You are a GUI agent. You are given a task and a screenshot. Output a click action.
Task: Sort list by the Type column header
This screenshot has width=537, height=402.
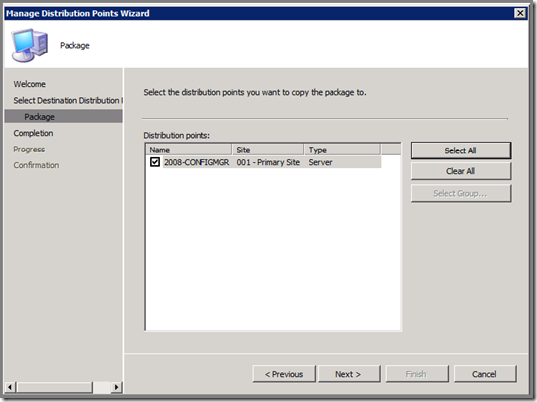tap(342, 150)
